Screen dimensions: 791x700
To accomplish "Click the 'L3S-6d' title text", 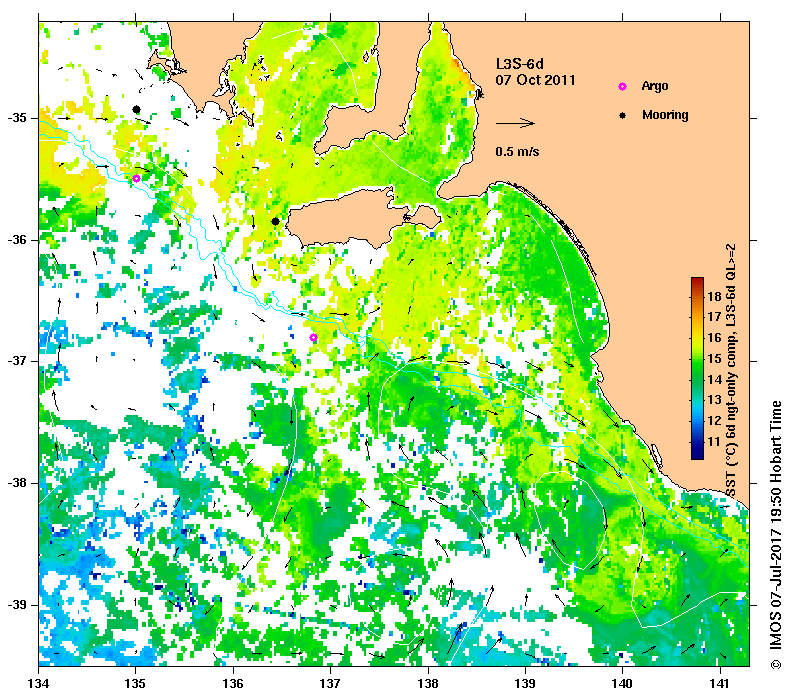I will (520, 64).
